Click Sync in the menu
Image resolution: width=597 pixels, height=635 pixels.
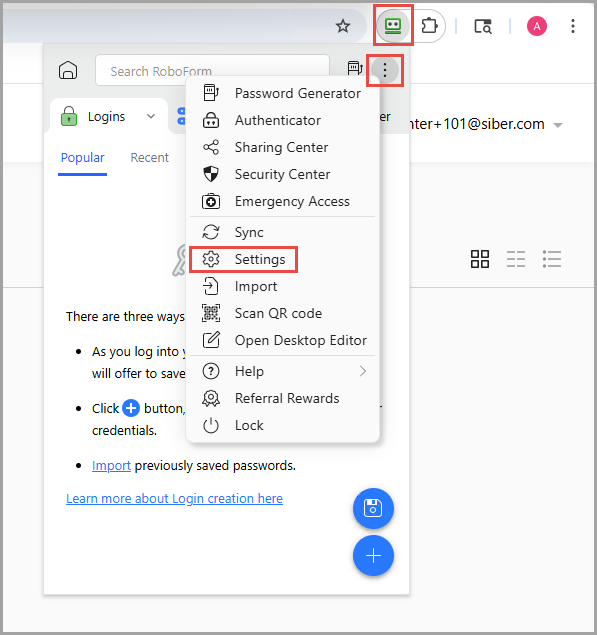[283, 232]
